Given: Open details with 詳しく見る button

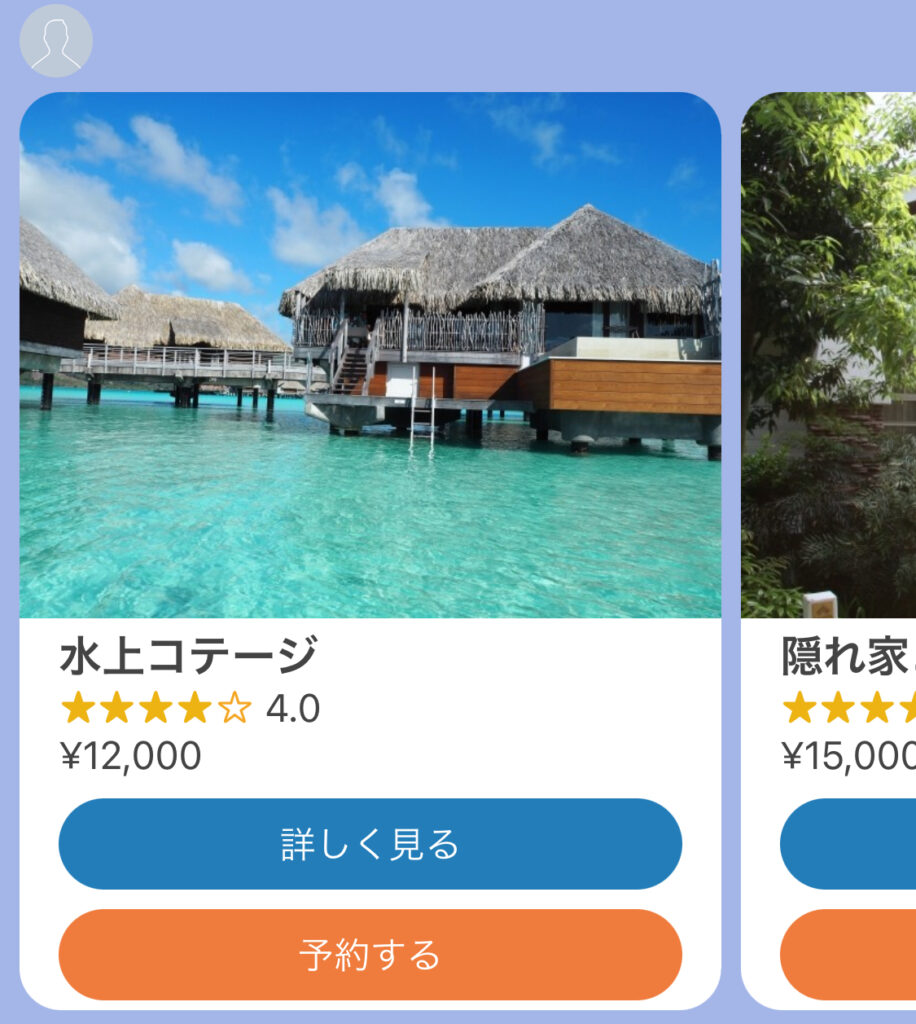Looking at the screenshot, I should (370, 844).
